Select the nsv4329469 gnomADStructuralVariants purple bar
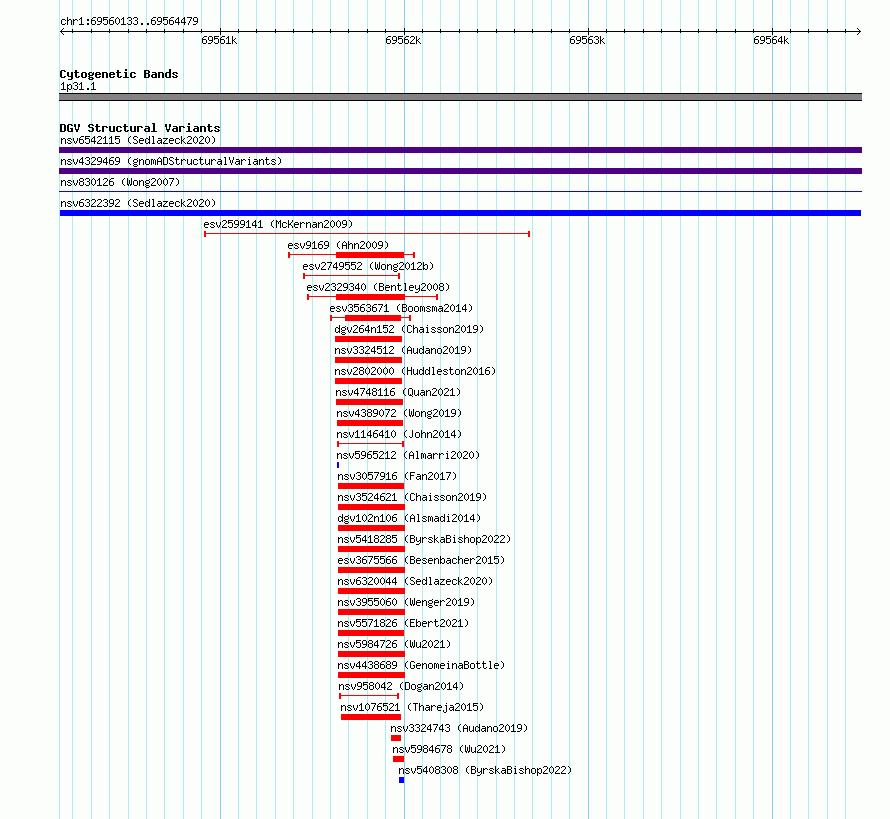 tap(460, 171)
